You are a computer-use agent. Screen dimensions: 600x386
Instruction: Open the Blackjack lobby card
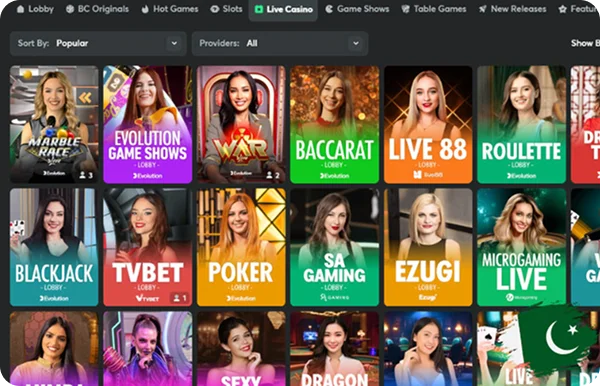[54, 247]
